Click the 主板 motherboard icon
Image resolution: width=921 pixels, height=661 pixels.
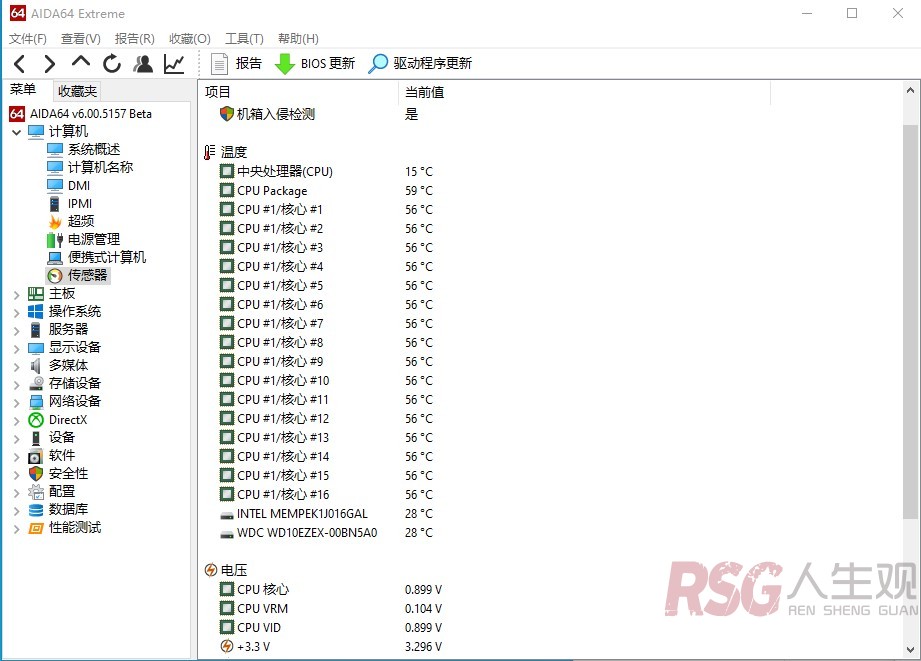[36, 294]
